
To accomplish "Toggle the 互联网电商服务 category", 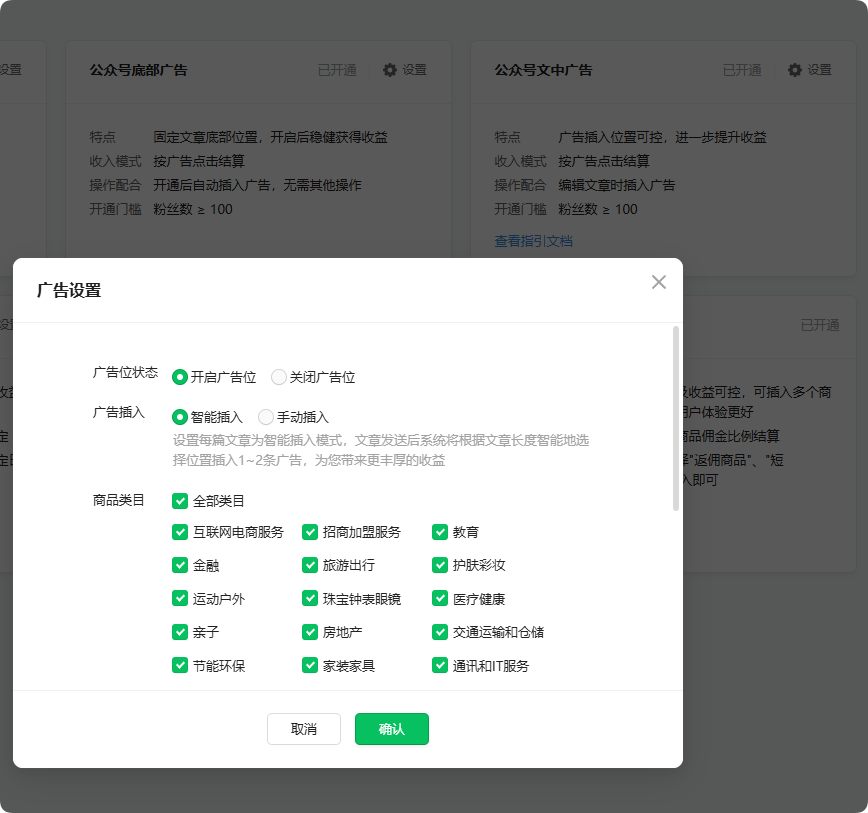I will [181, 532].
